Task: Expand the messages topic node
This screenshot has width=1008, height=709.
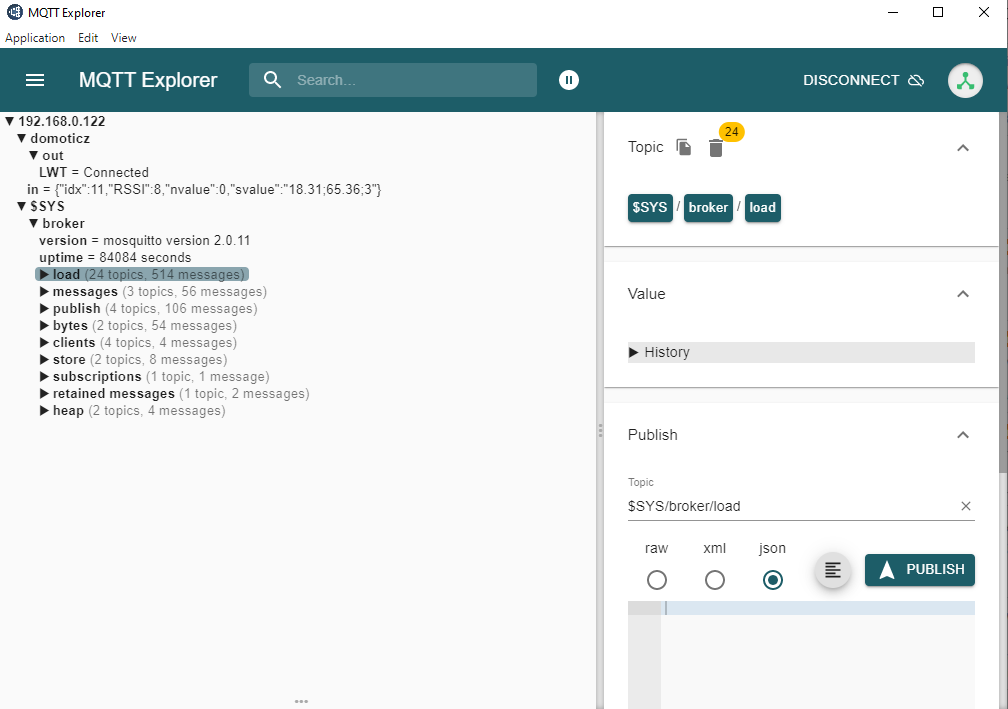Action: click(x=44, y=291)
